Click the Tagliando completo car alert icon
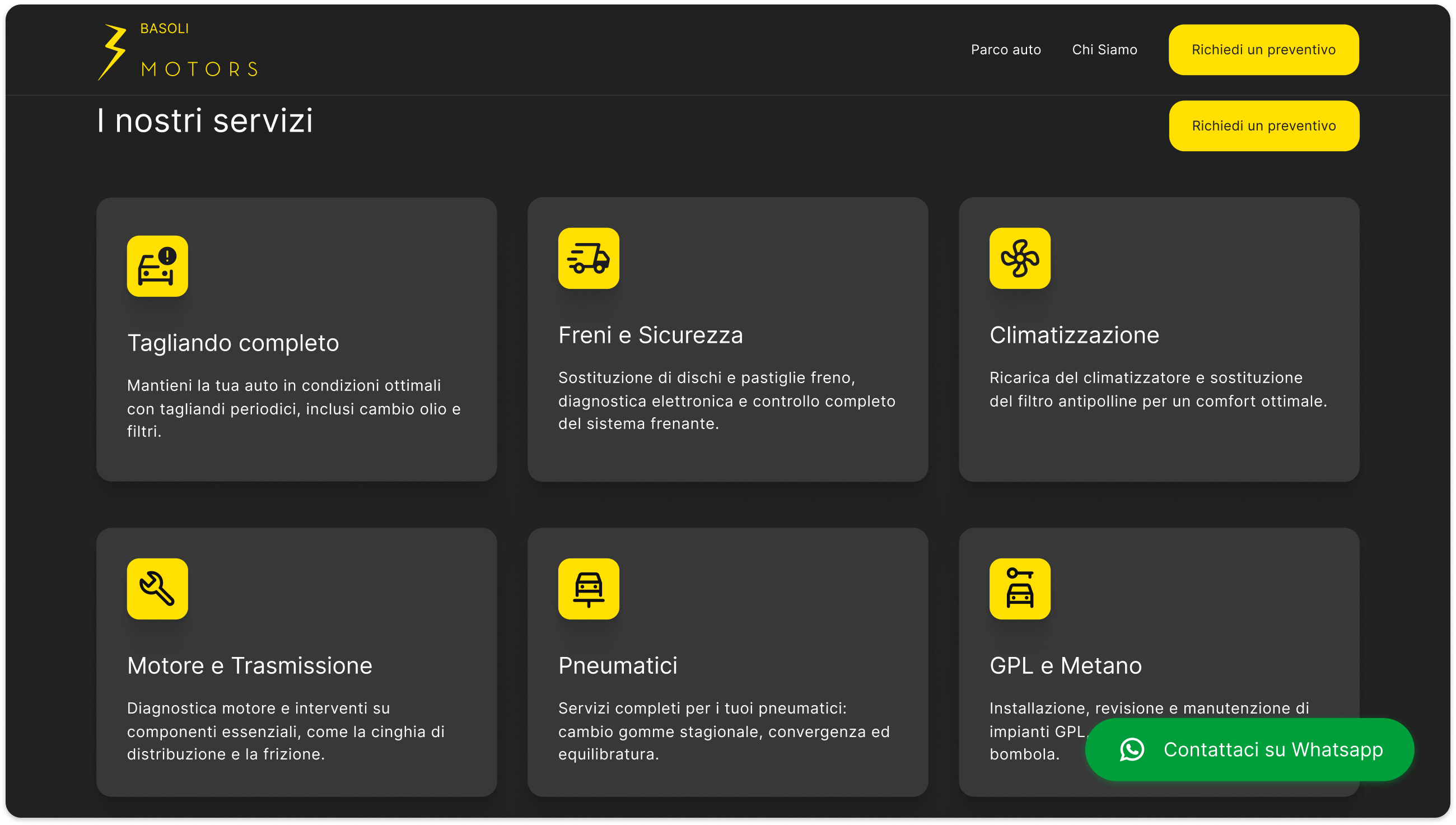 (157, 266)
